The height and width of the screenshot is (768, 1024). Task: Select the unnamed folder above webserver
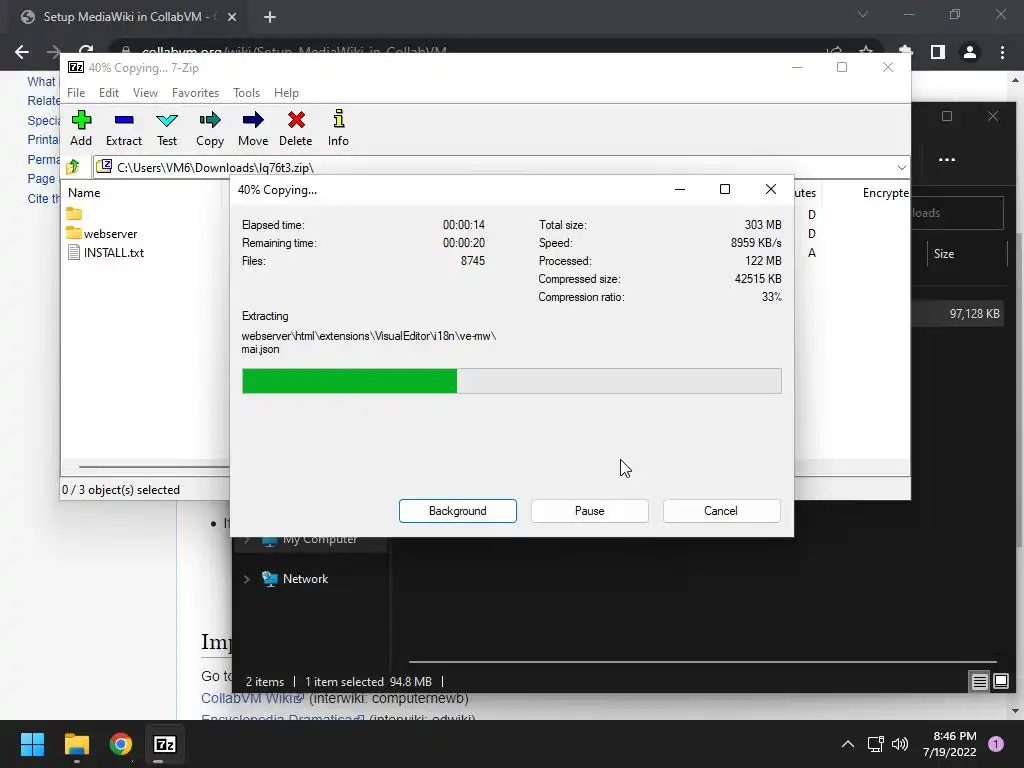(74, 214)
